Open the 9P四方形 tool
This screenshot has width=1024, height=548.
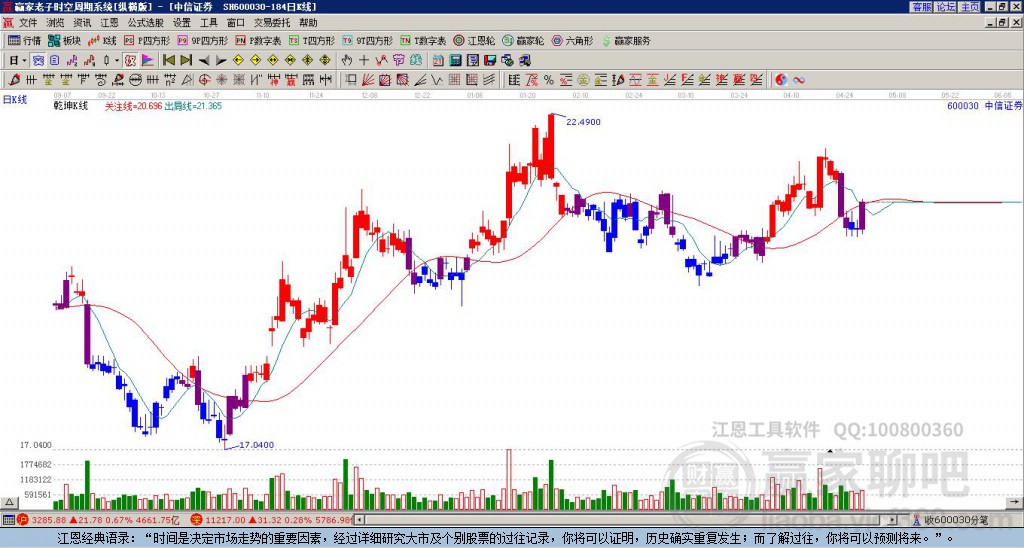pos(203,40)
